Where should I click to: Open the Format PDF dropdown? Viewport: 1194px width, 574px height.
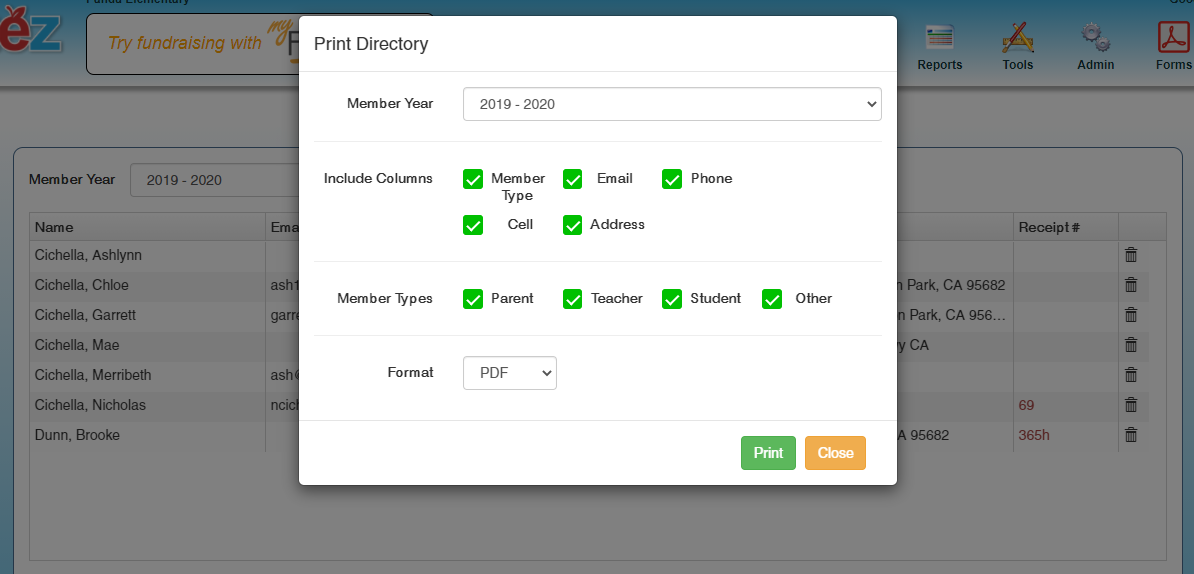pos(509,373)
